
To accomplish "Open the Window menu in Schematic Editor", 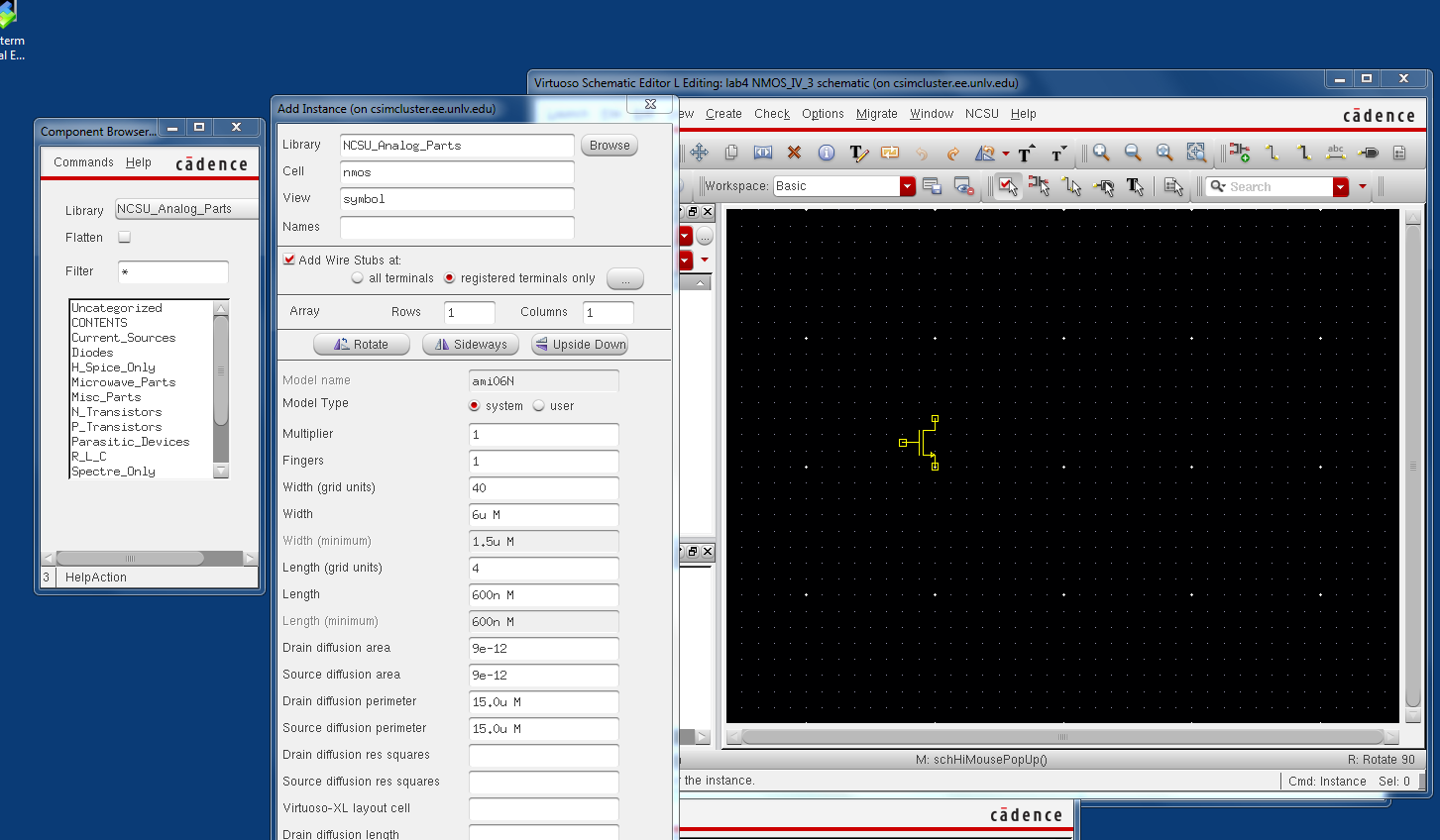I will click(932, 114).
